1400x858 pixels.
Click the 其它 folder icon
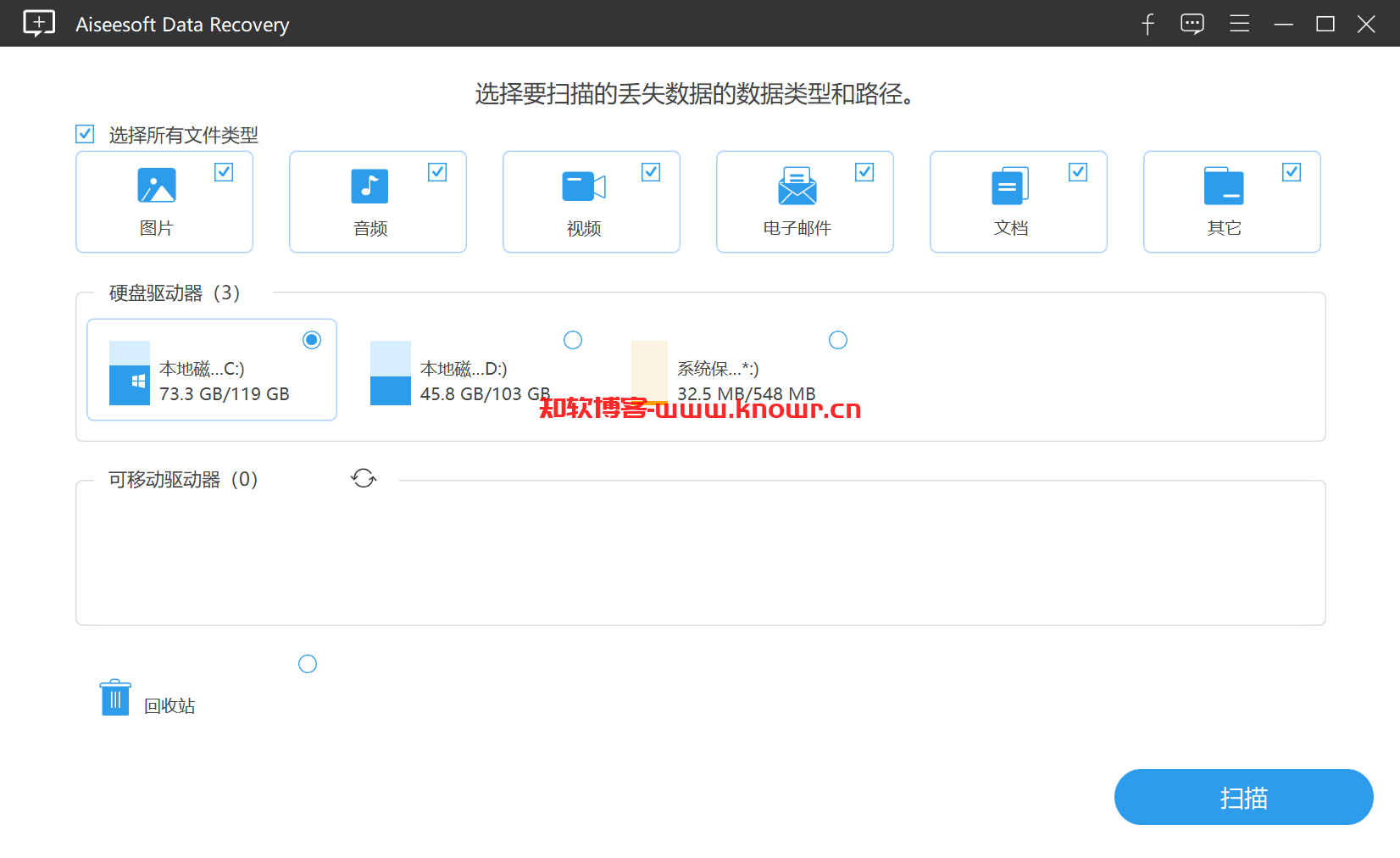click(1224, 186)
